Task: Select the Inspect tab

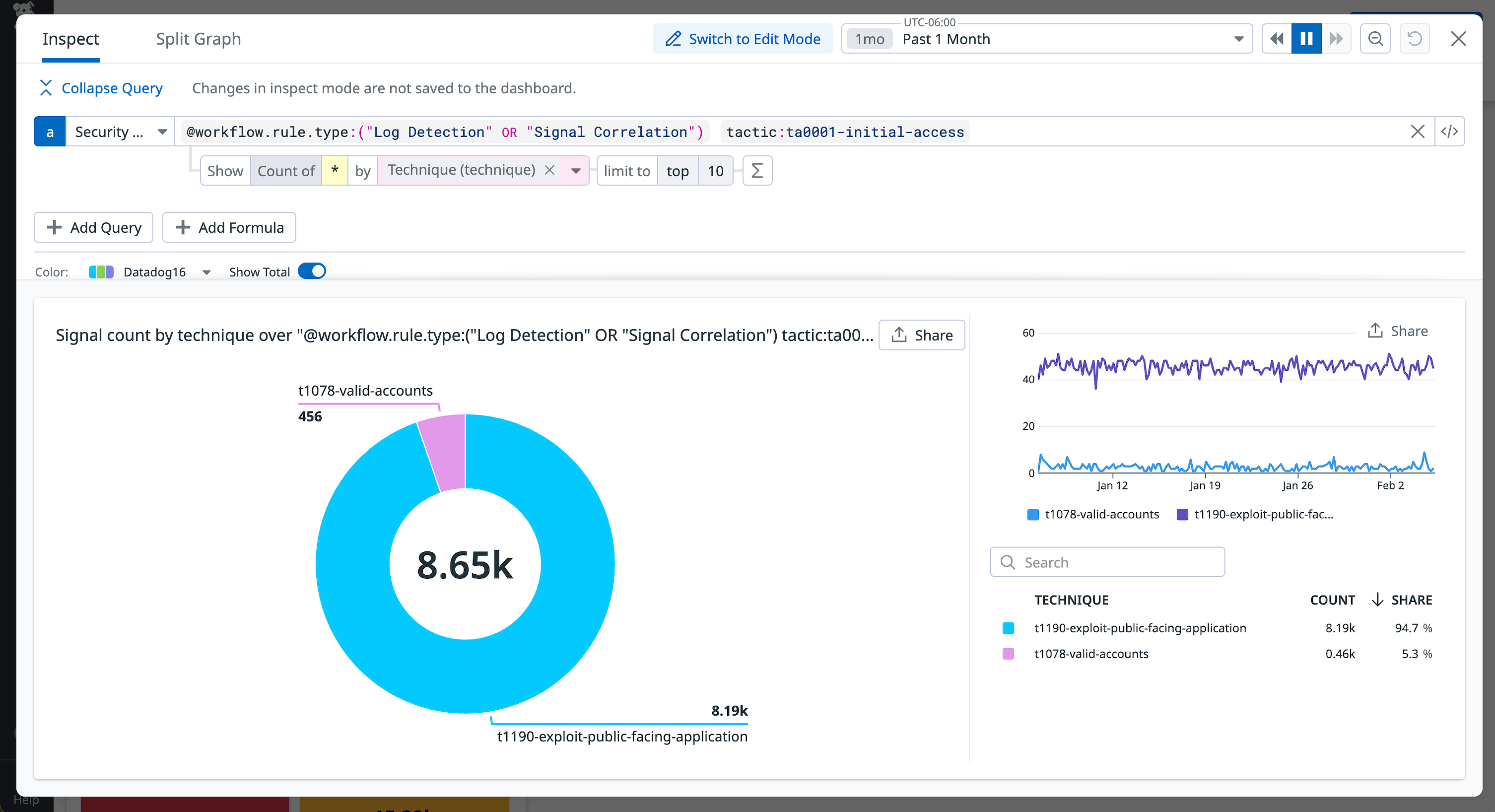Action: tap(70, 38)
